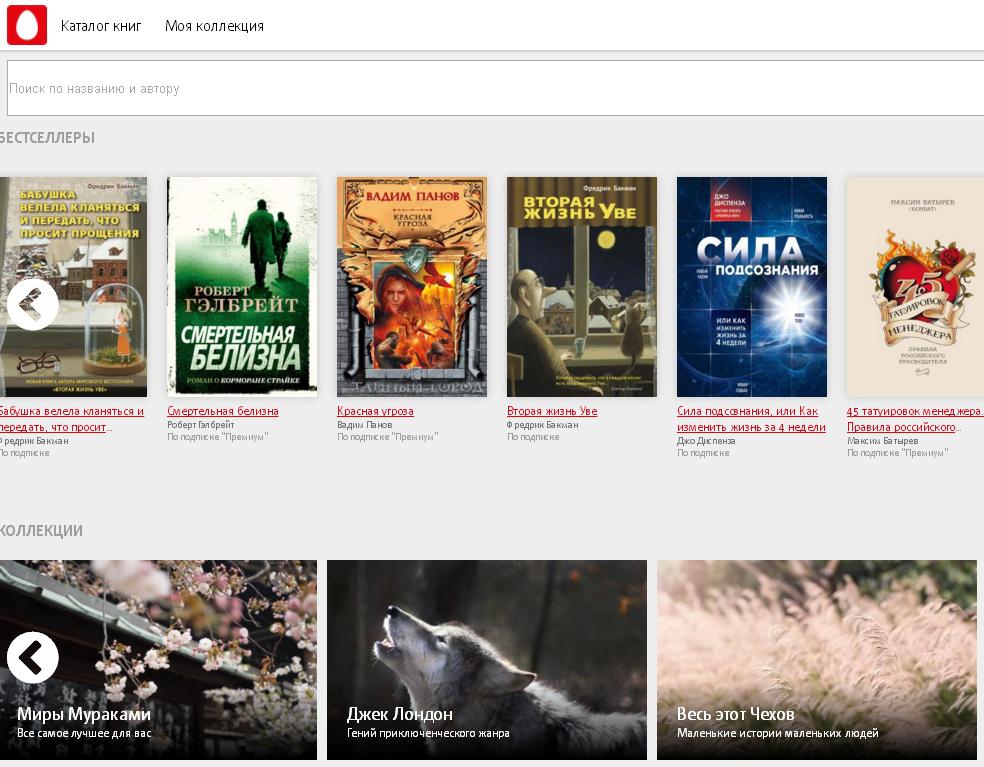Open the Сила подсознания title link
This screenshot has width=984, height=767.
[x=747, y=411]
